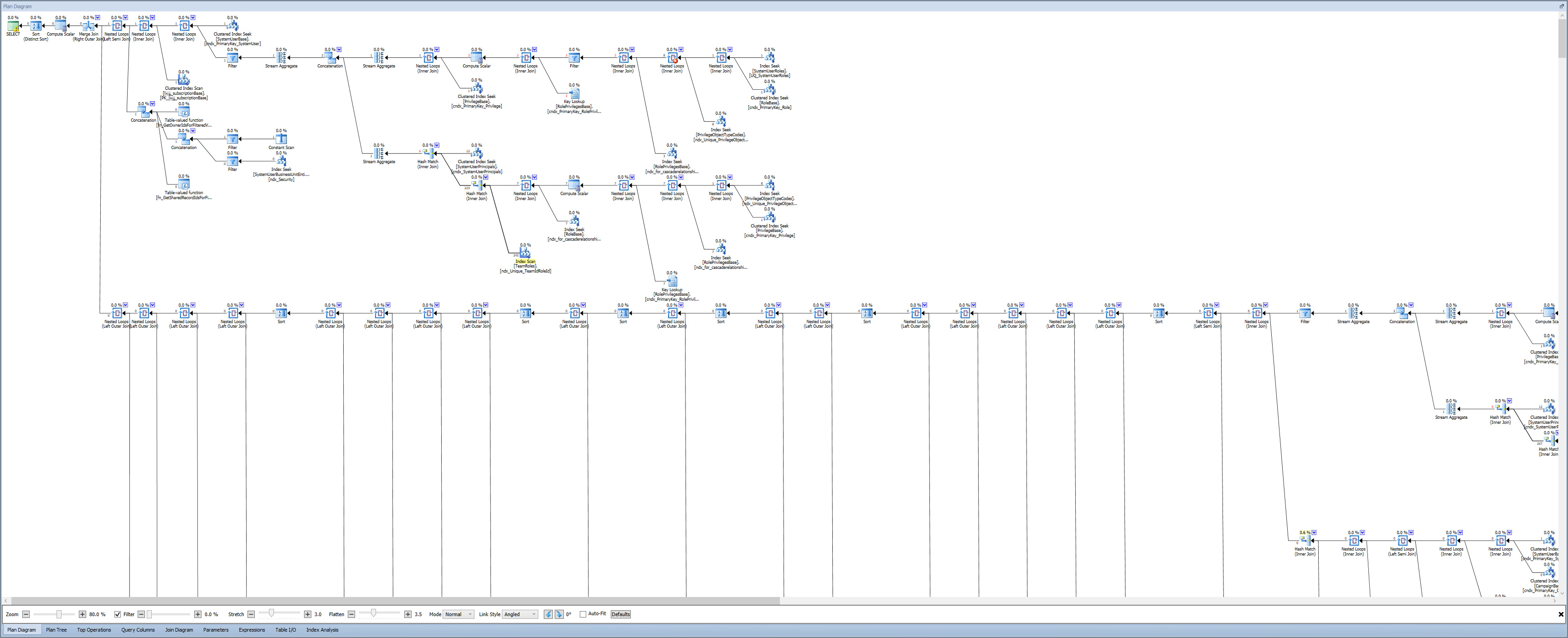The image size is (1568, 638).
Task: Open the Parameters tab
Action: click(x=216, y=630)
